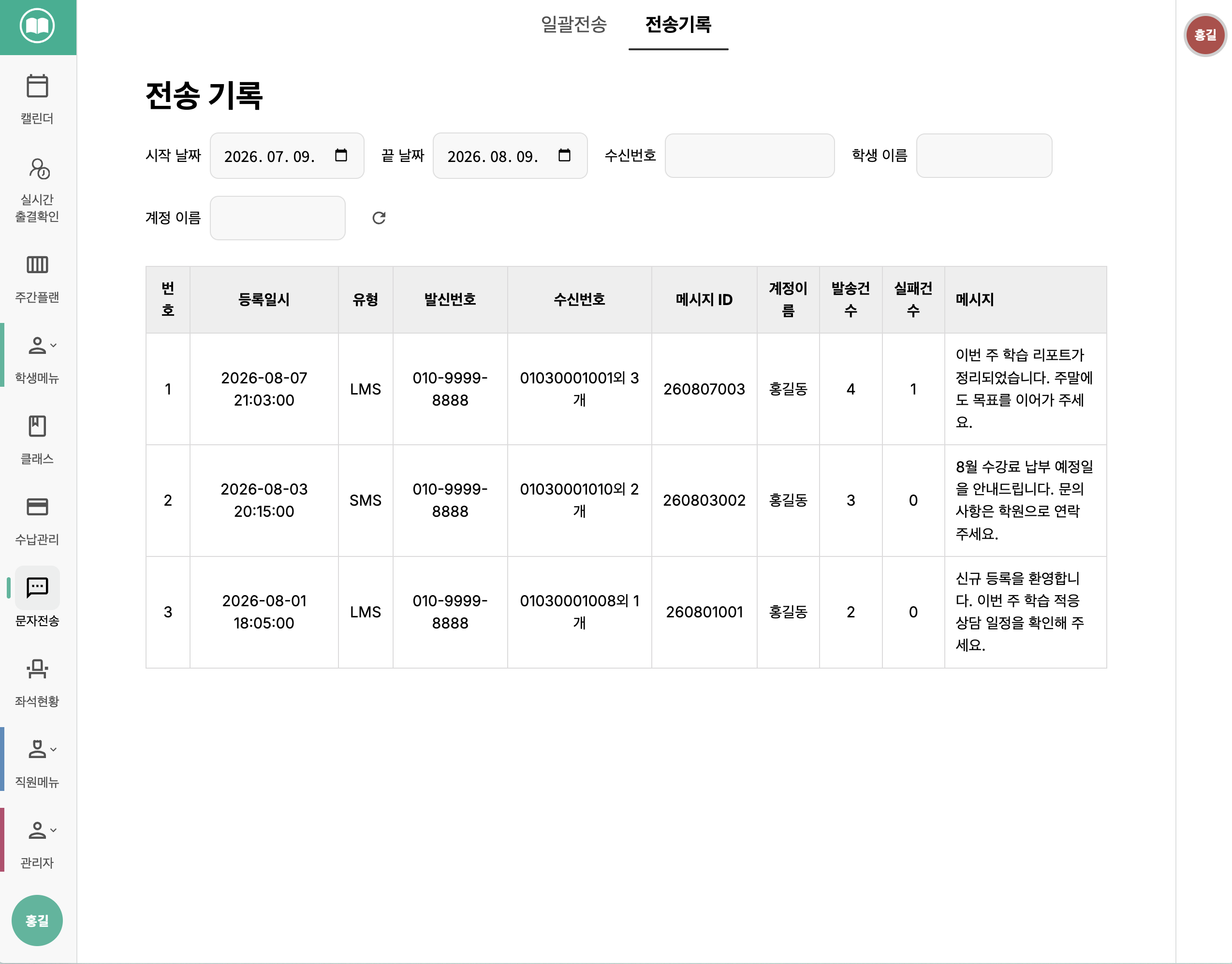Open the 문자전송 message icon
1232x964 pixels.
coord(37,587)
